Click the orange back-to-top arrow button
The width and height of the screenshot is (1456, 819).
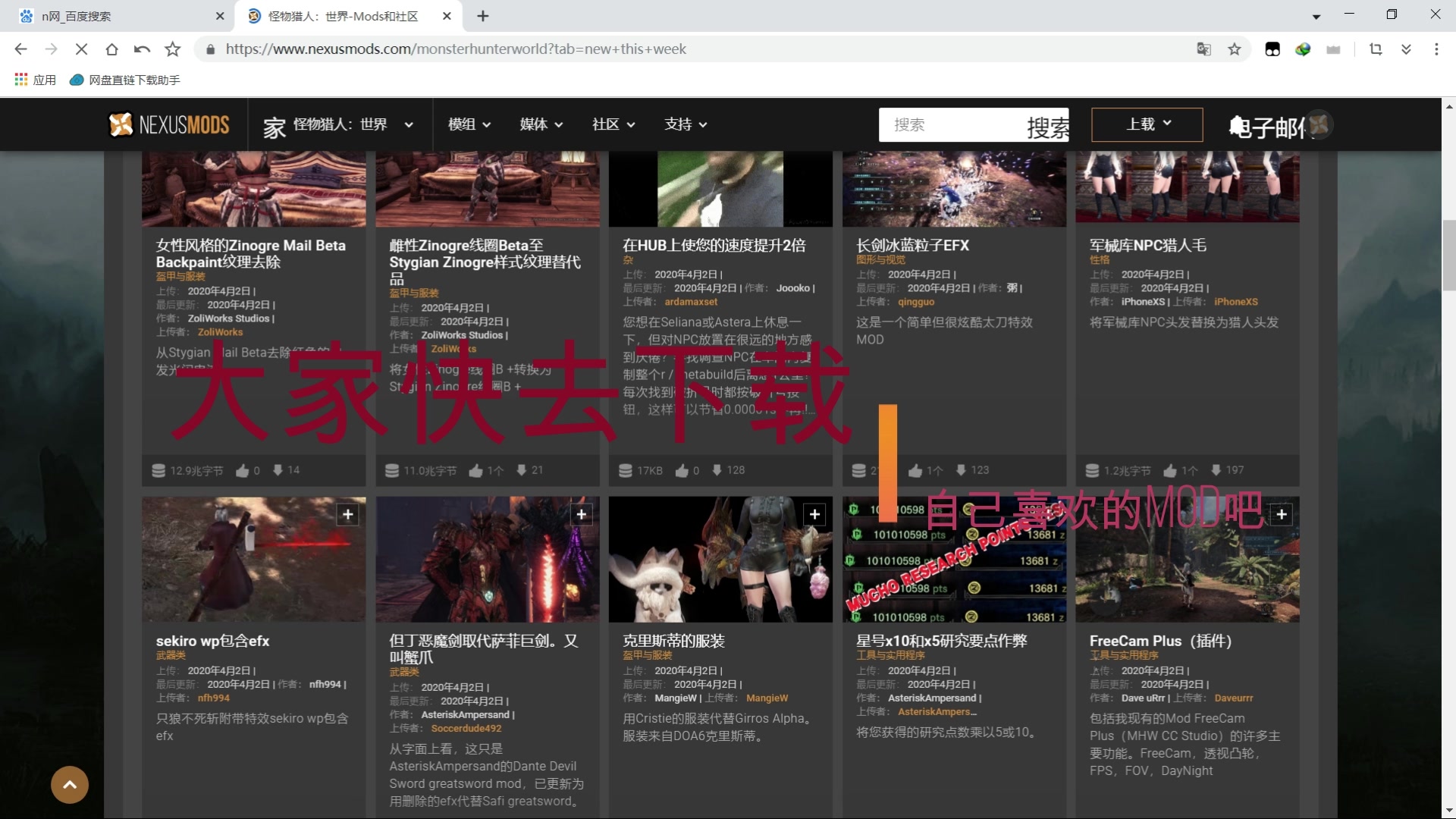click(x=70, y=785)
